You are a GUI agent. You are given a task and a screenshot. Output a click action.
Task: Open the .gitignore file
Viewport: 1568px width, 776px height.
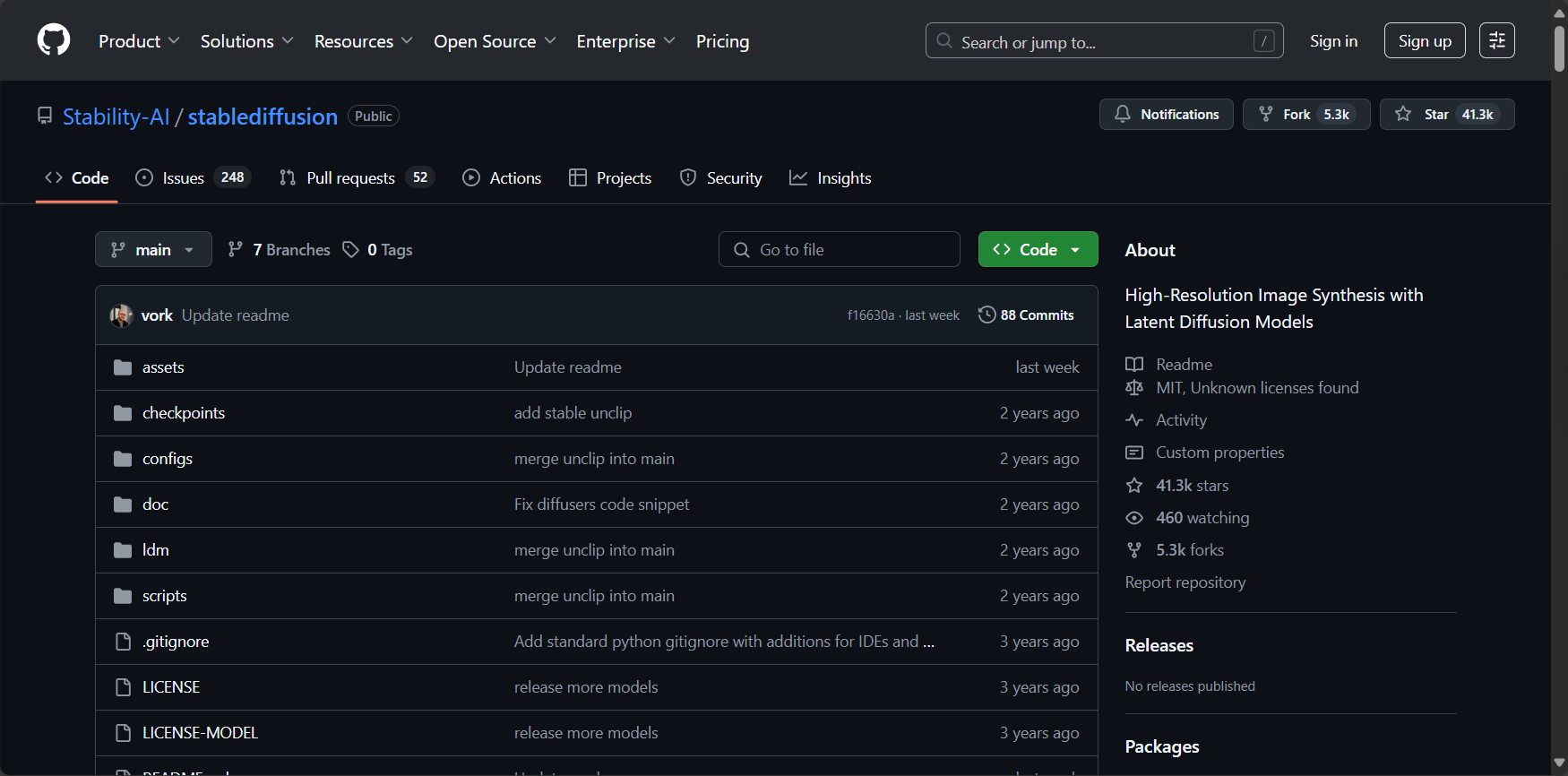176,642
